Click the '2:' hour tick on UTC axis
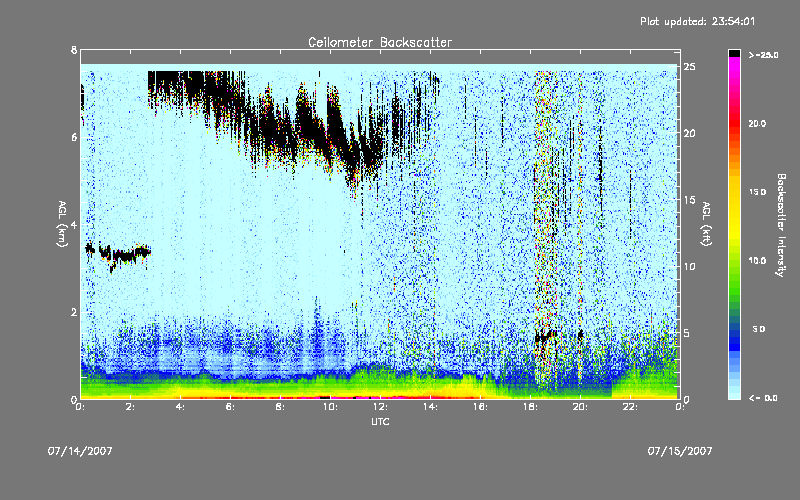The width and height of the screenshot is (800, 500). 131,407
